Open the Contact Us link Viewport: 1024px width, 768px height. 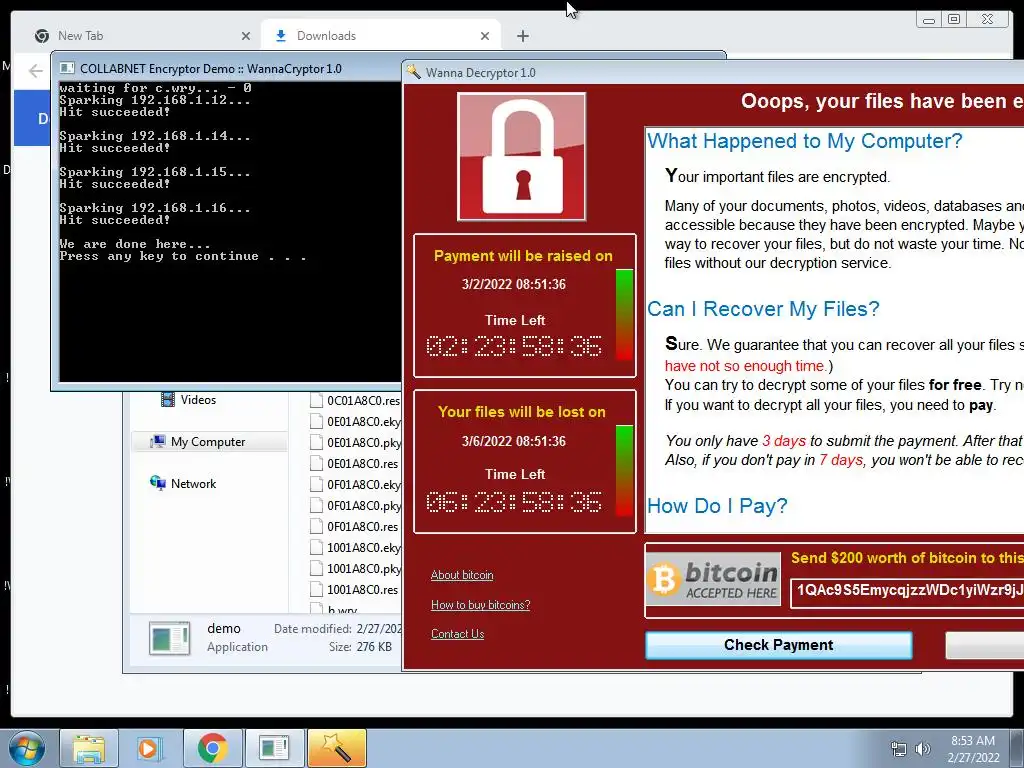(457, 634)
